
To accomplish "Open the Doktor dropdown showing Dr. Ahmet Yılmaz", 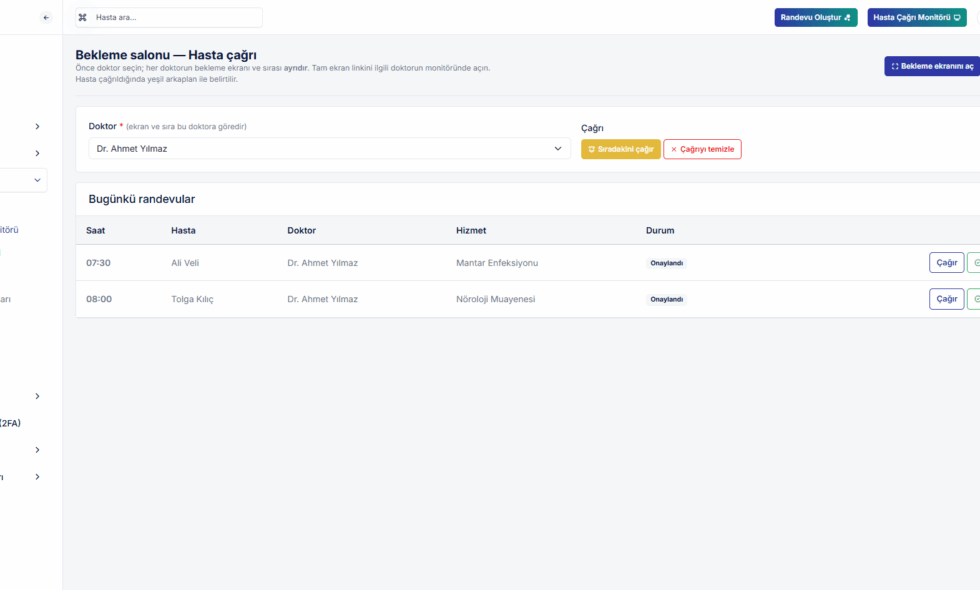I will [329, 149].
